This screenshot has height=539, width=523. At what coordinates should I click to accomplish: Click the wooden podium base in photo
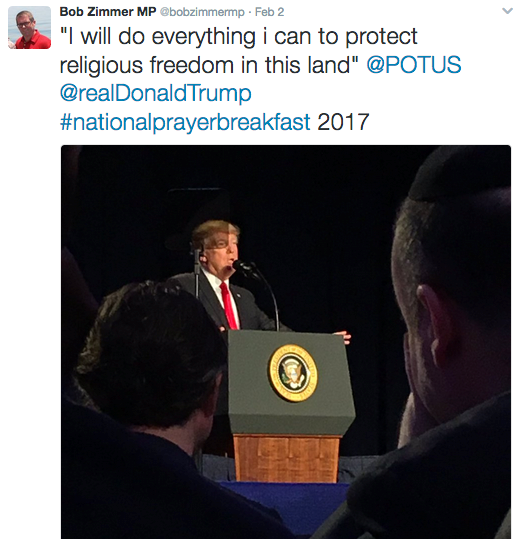click(x=286, y=458)
